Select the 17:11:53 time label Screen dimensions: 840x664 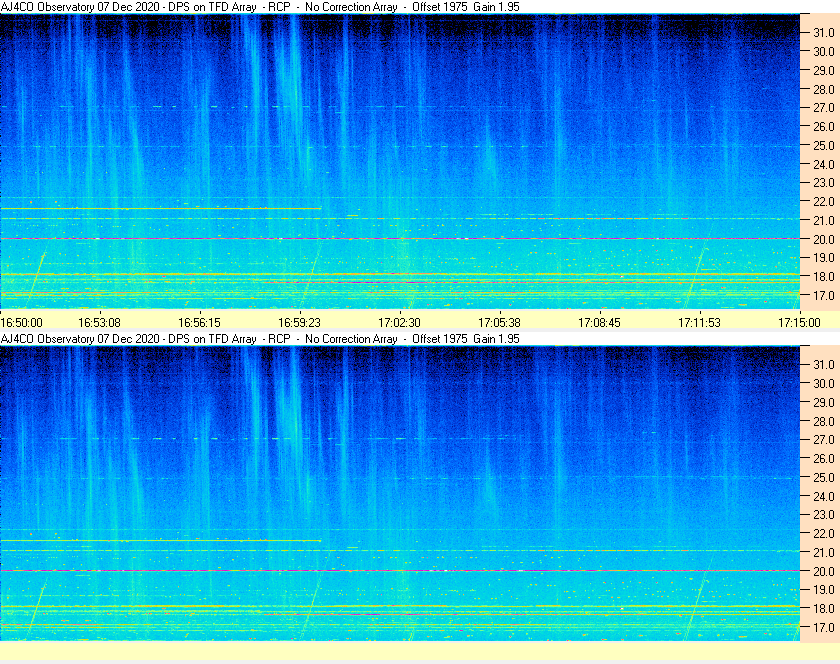point(700,323)
